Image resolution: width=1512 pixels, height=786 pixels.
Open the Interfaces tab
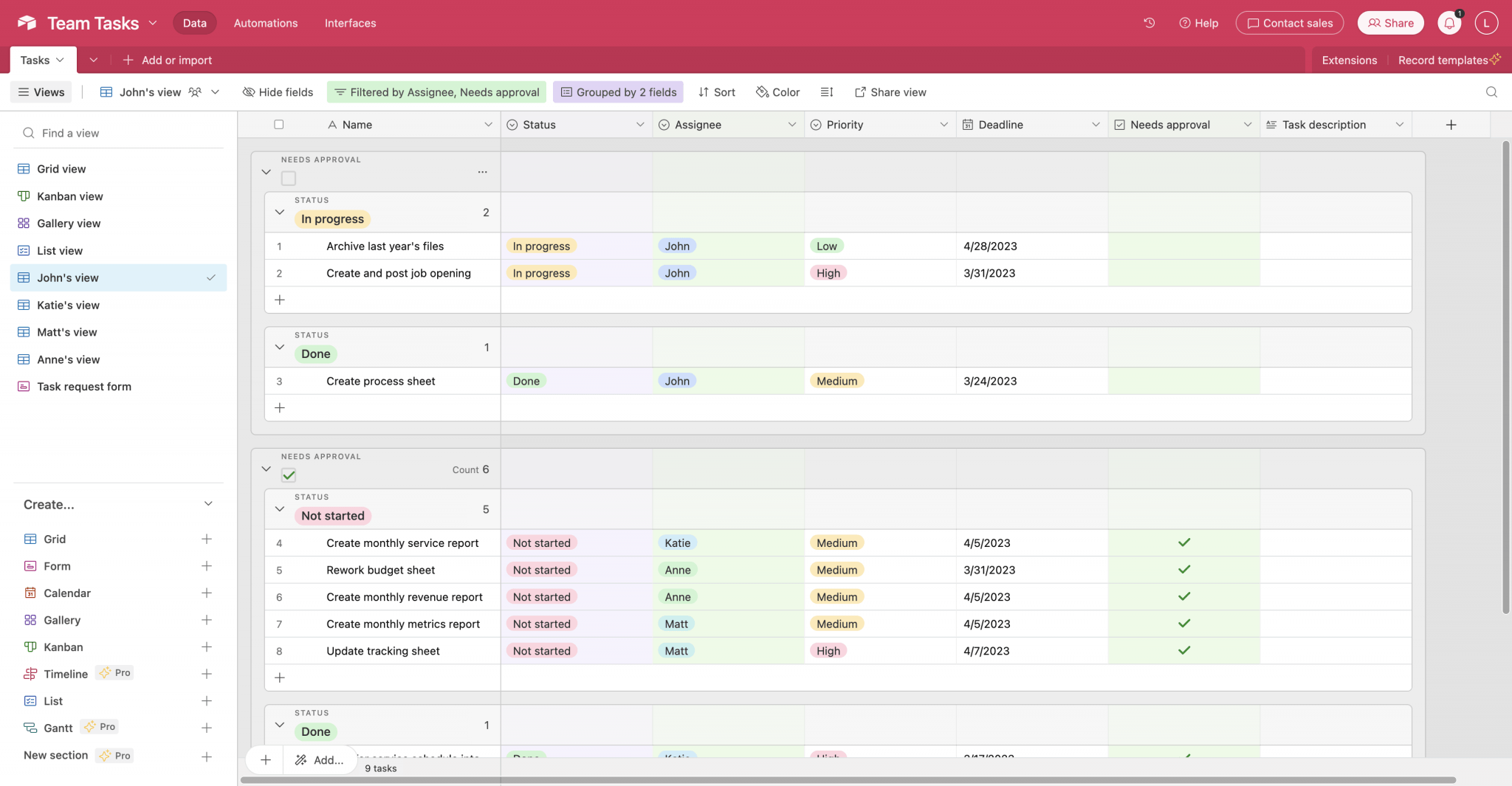(350, 23)
